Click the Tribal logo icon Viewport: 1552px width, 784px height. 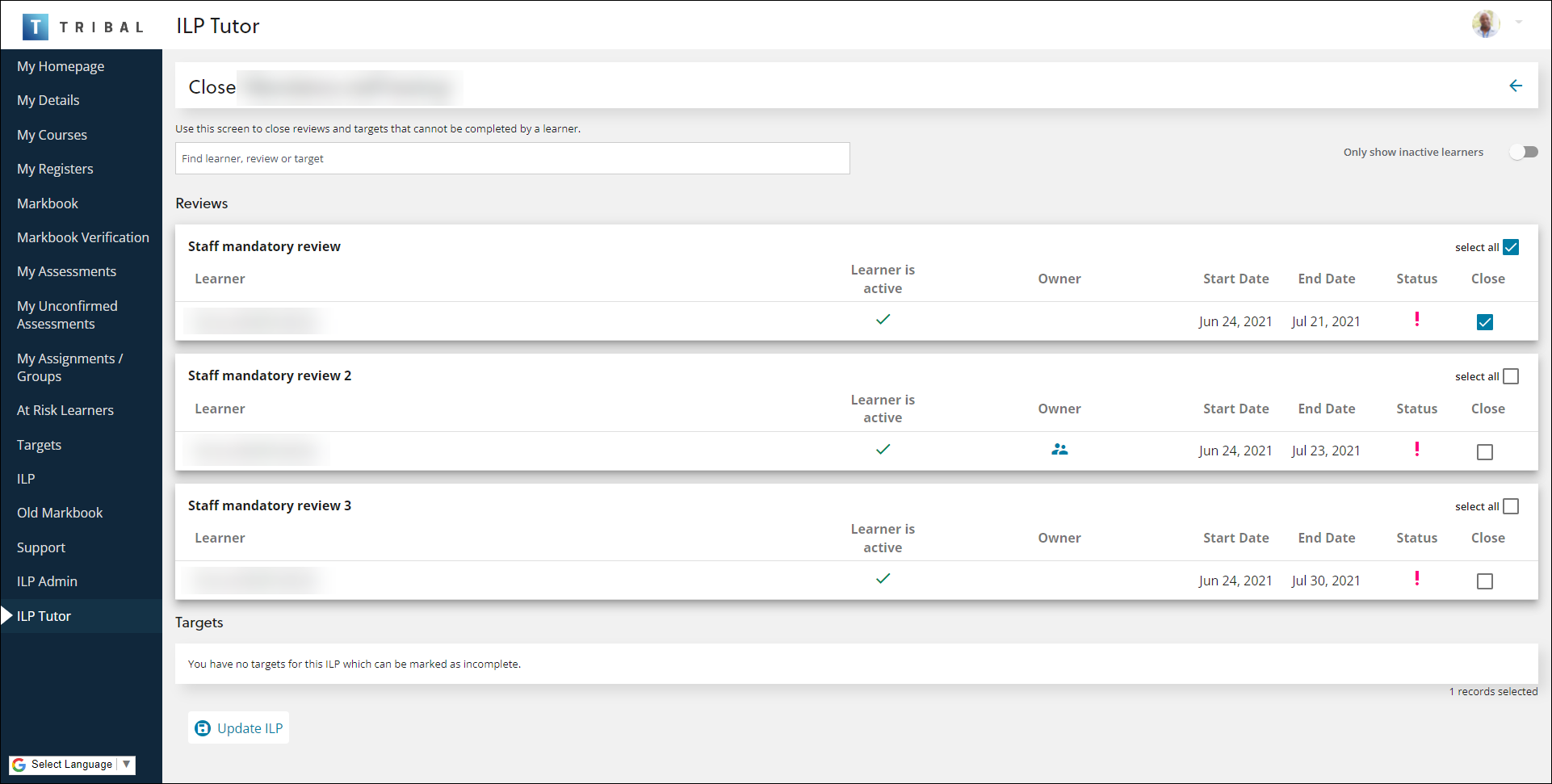[35, 27]
